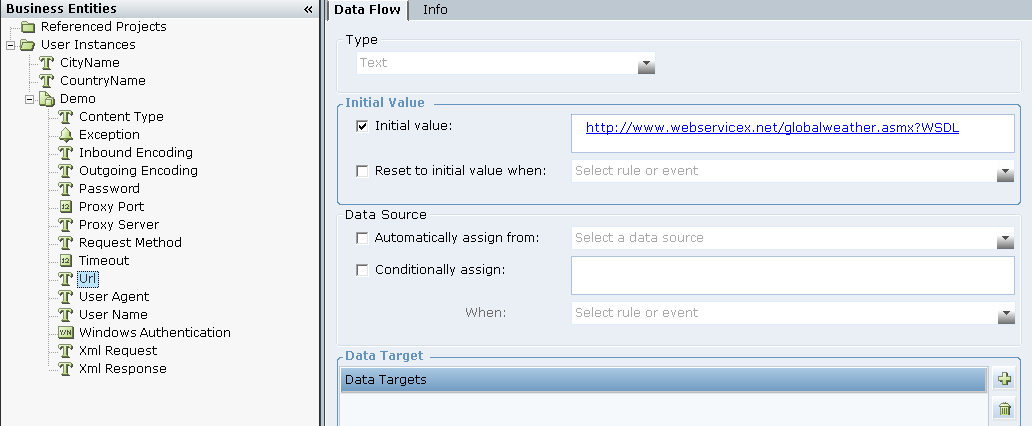Switch to the Info tab
Viewport: 1032px width, 426px height.
pos(435,10)
